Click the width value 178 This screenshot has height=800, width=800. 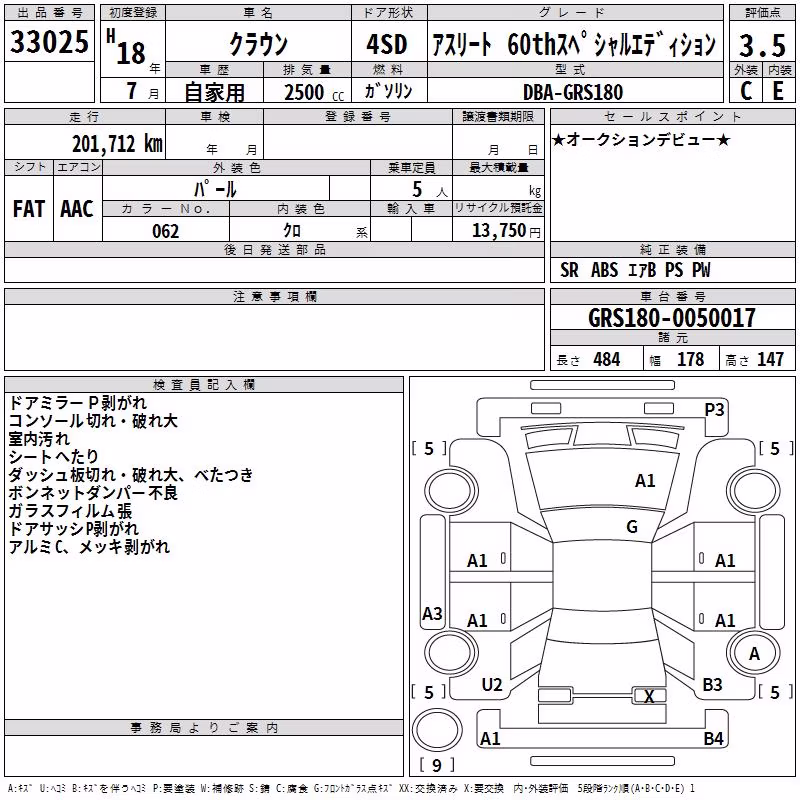click(690, 359)
